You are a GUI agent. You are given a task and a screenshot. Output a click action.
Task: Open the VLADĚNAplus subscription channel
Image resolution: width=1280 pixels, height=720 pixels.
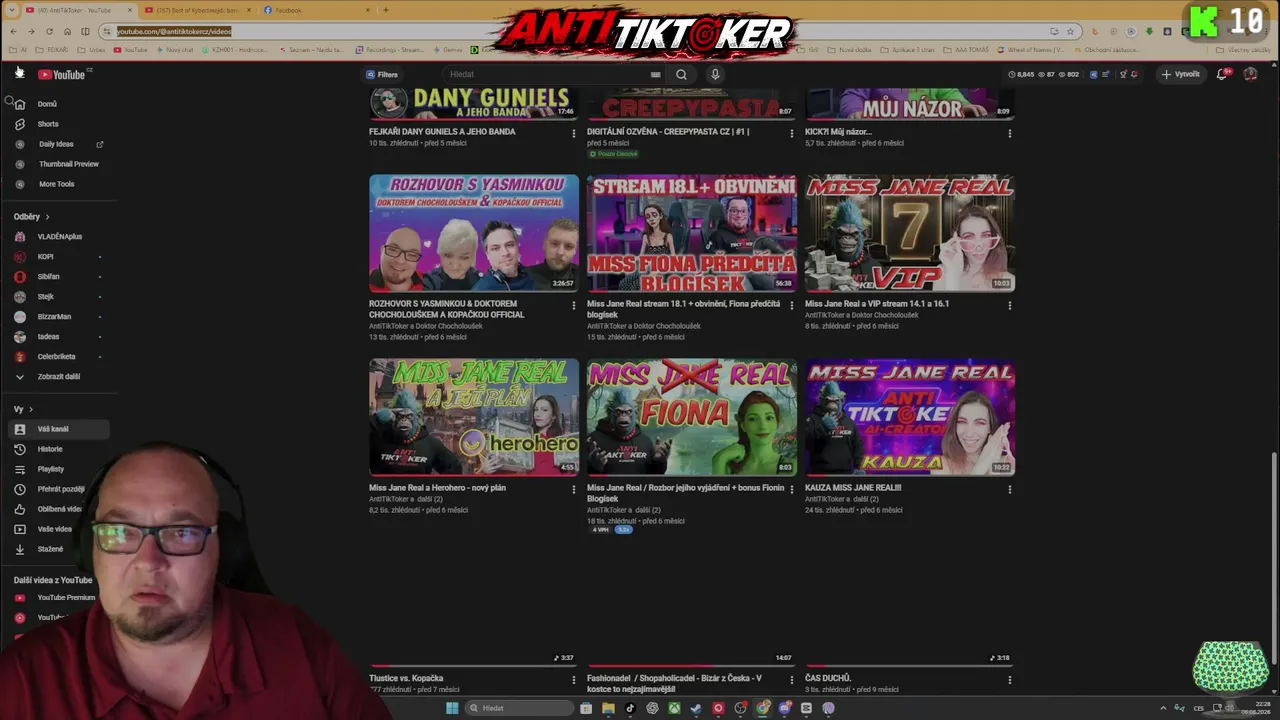click(x=59, y=237)
